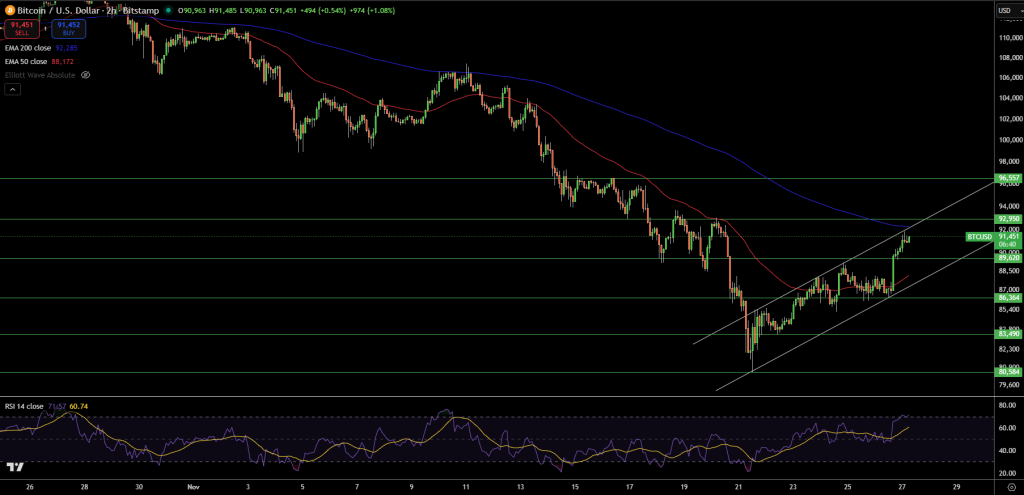Click the 26 date on time axis
Screen dimensions: 1024x495
(29, 487)
